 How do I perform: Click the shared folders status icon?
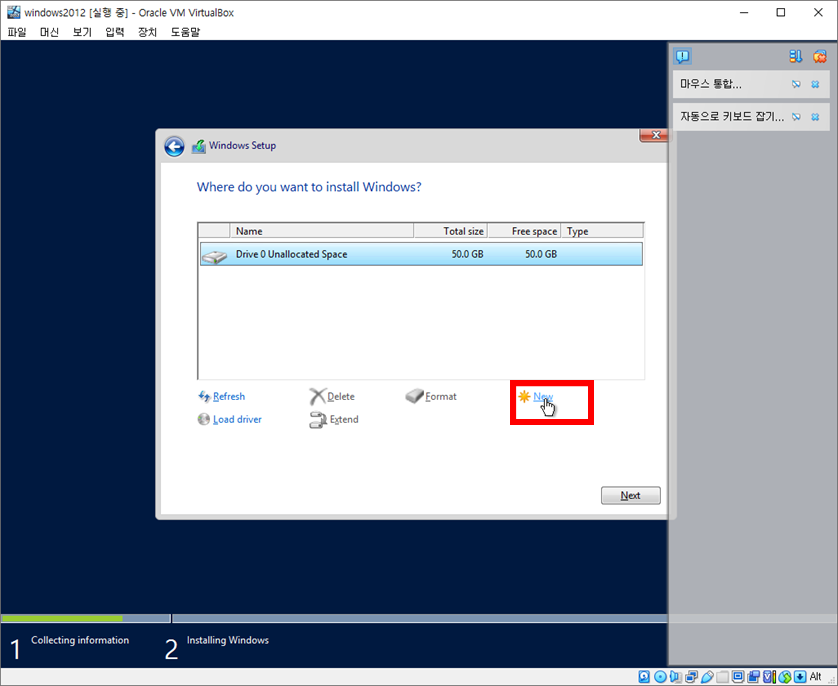tap(723, 677)
